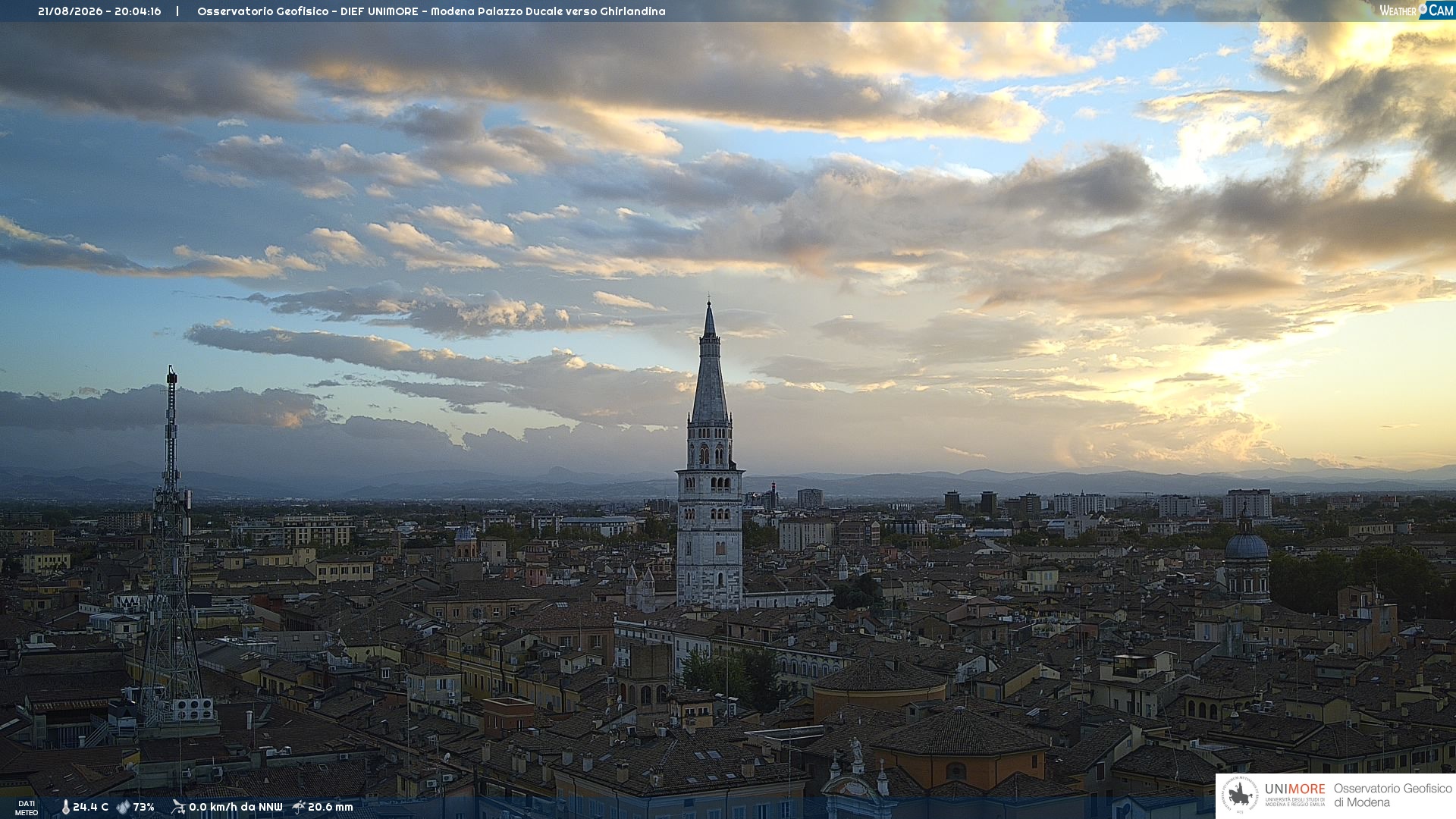Click the UNIMORE horseman seal emblem
Viewport: 1456px width, 819px height.
tap(1240, 795)
